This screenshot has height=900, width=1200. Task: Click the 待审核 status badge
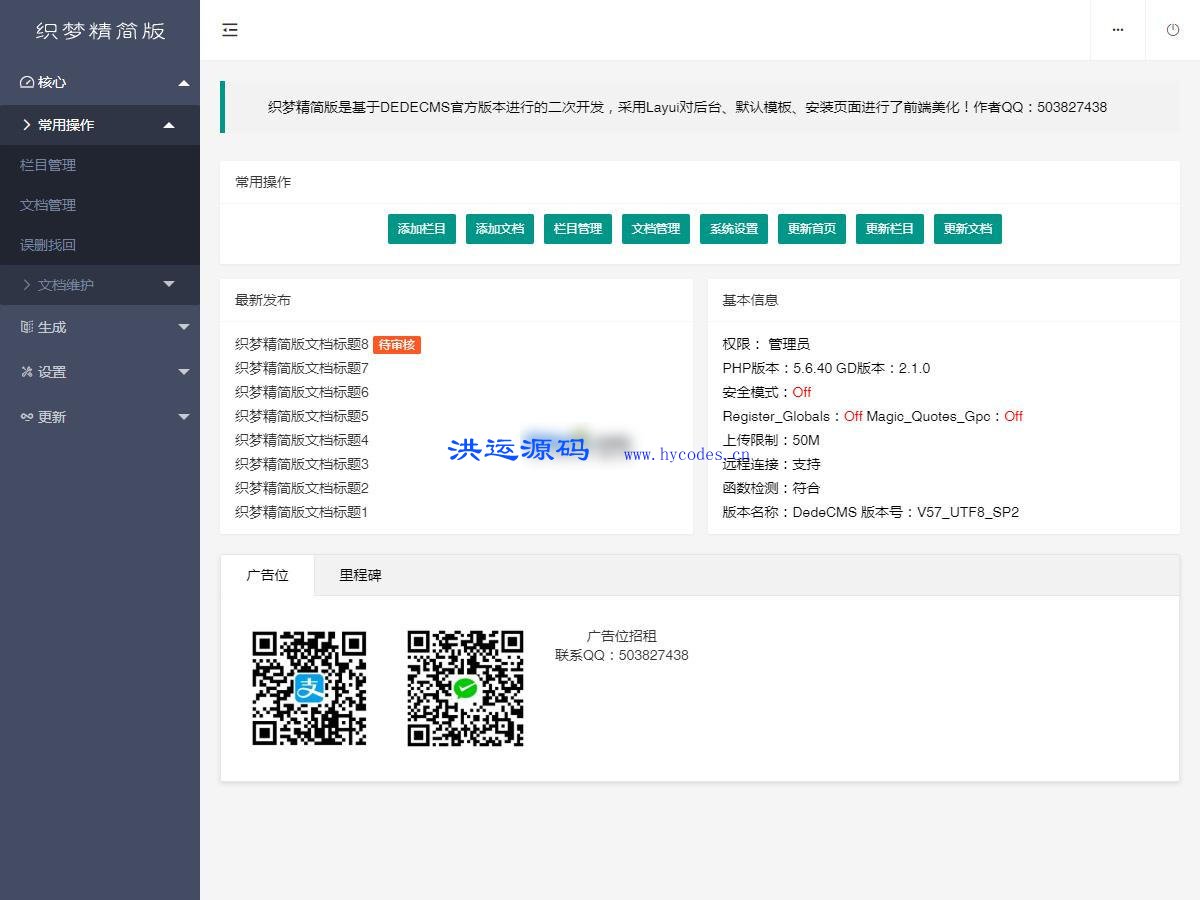point(397,345)
